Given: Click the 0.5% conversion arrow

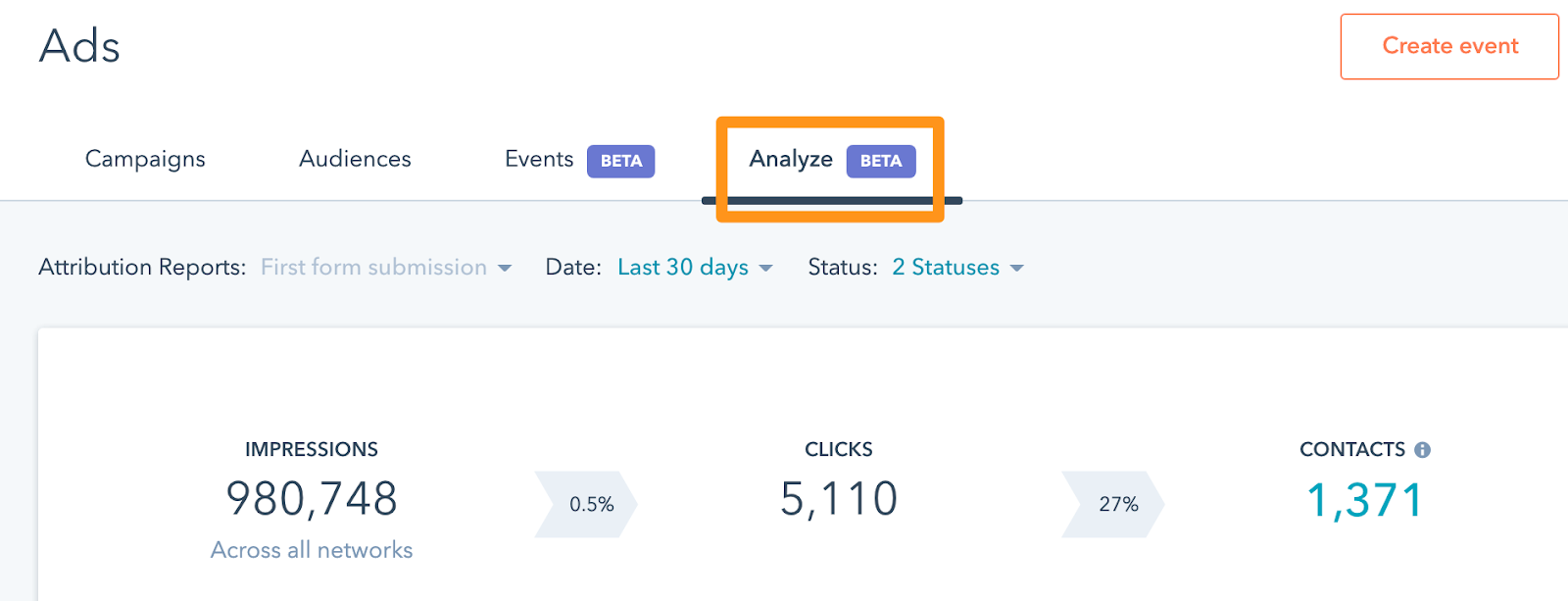Looking at the screenshot, I should pyautogui.click(x=588, y=504).
